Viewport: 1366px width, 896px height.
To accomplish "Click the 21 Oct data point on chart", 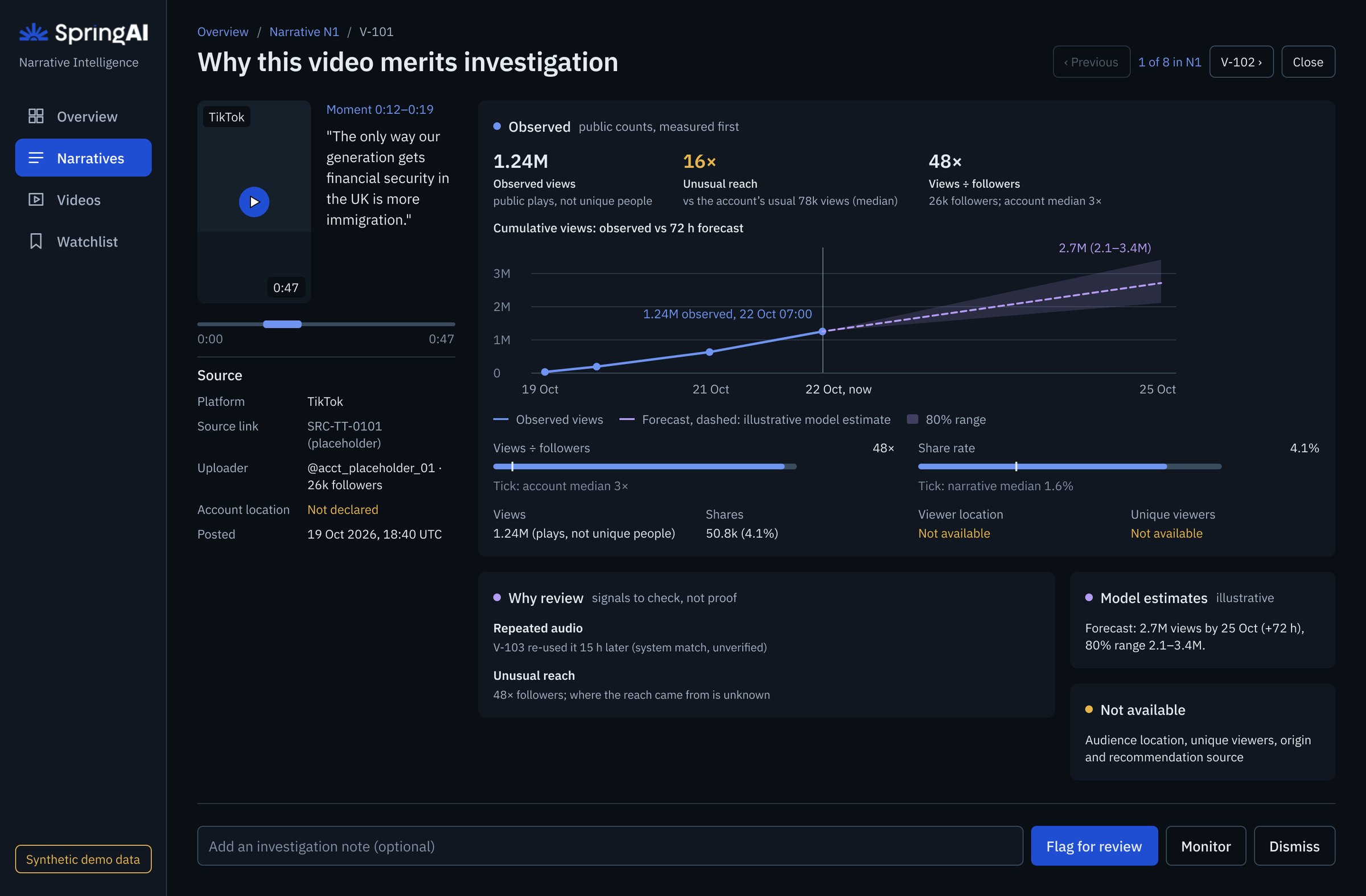I will [709, 352].
